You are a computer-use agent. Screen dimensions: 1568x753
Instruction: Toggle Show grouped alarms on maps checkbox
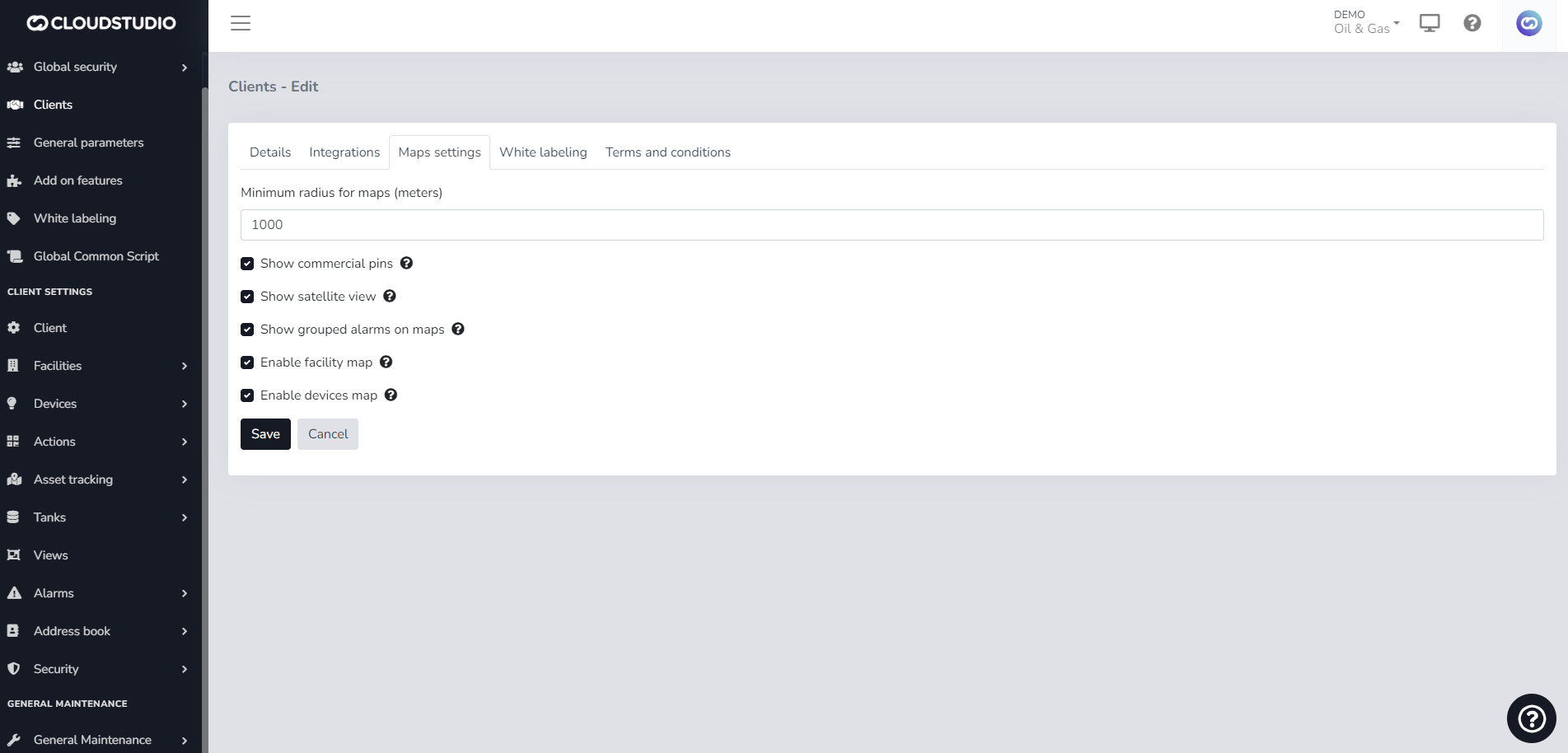[x=247, y=330]
